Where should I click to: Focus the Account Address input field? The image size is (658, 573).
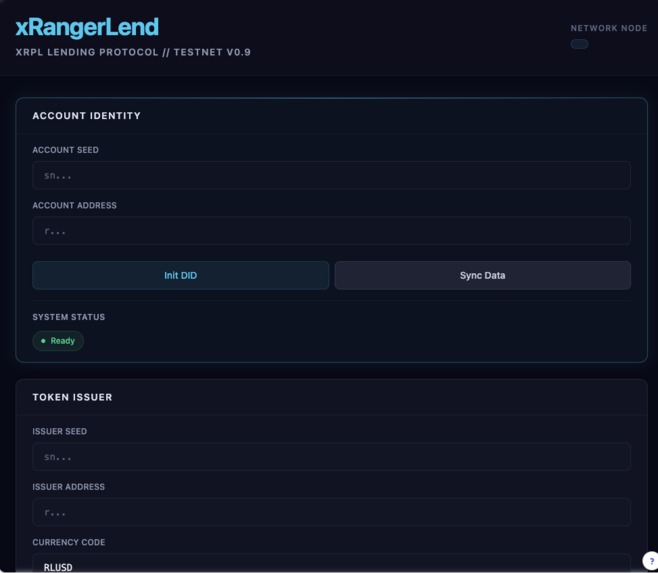pyautogui.click(x=332, y=231)
